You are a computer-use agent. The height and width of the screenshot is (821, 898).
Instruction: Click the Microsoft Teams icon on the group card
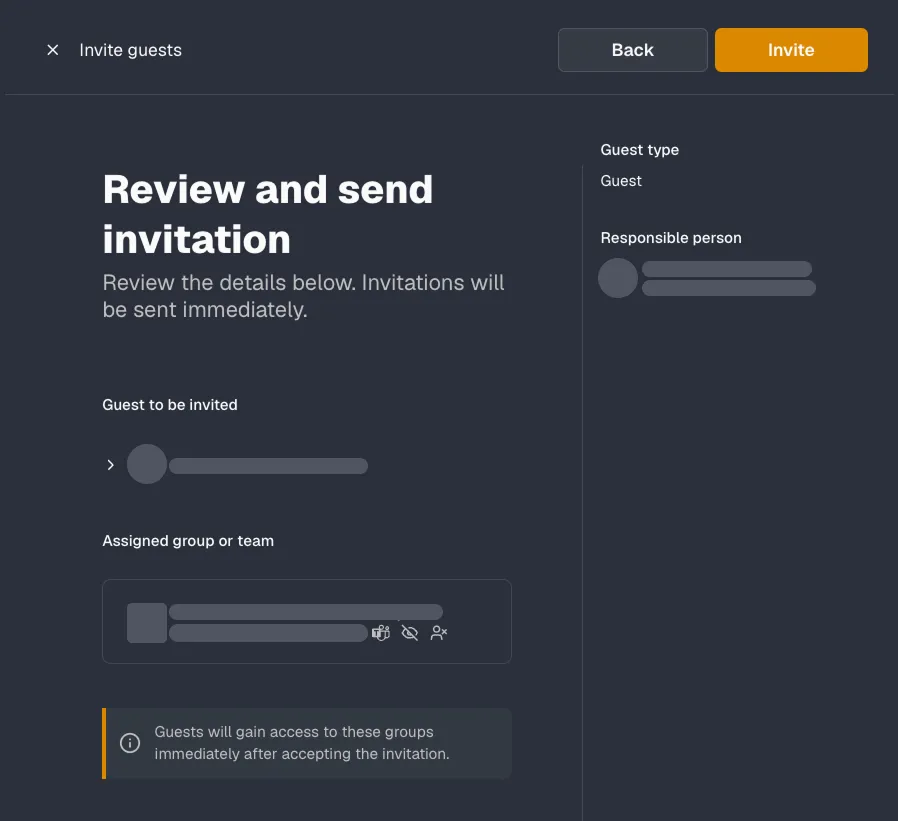coord(381,633)
